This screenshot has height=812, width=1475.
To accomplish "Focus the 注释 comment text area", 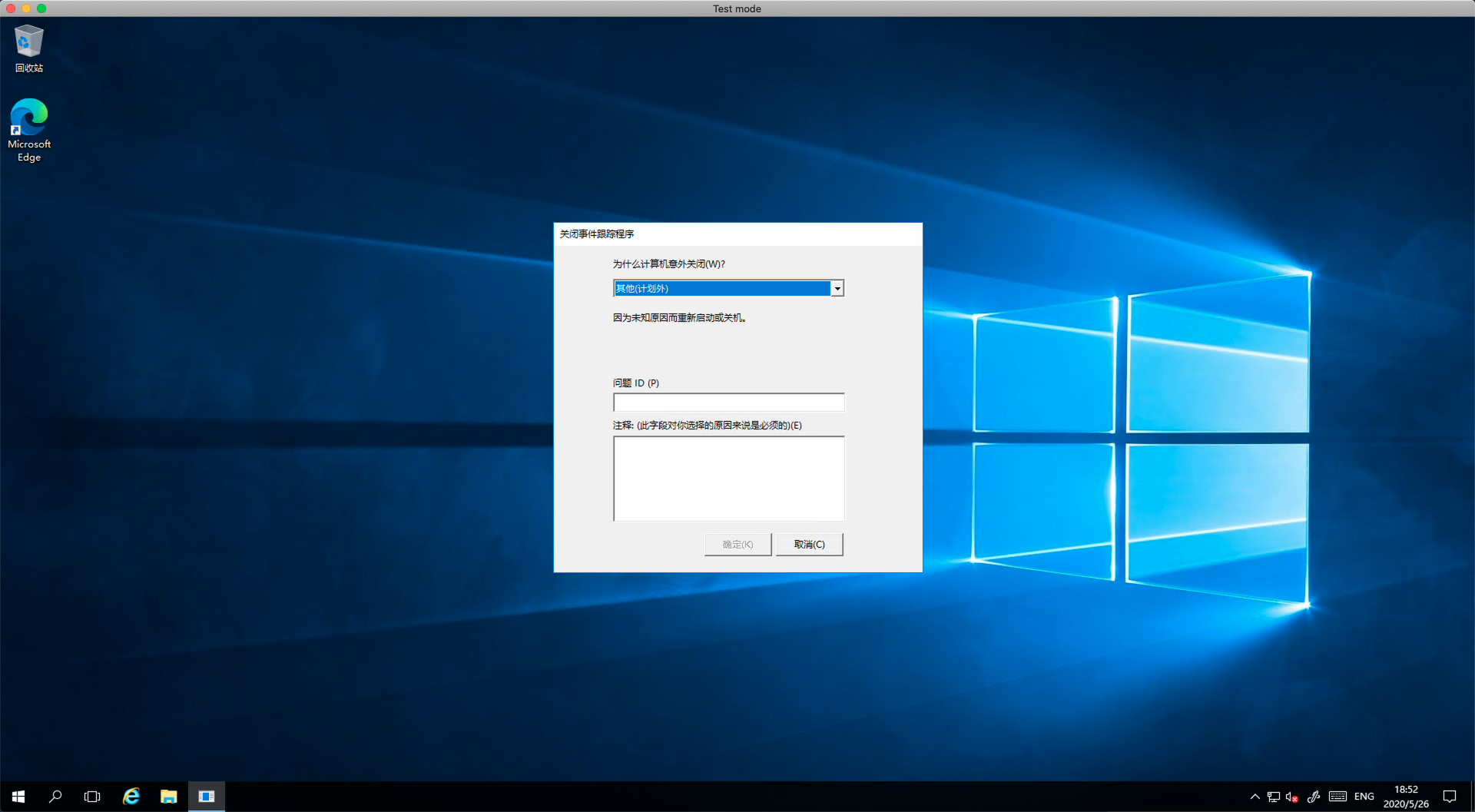I will (x=728, y=479).
